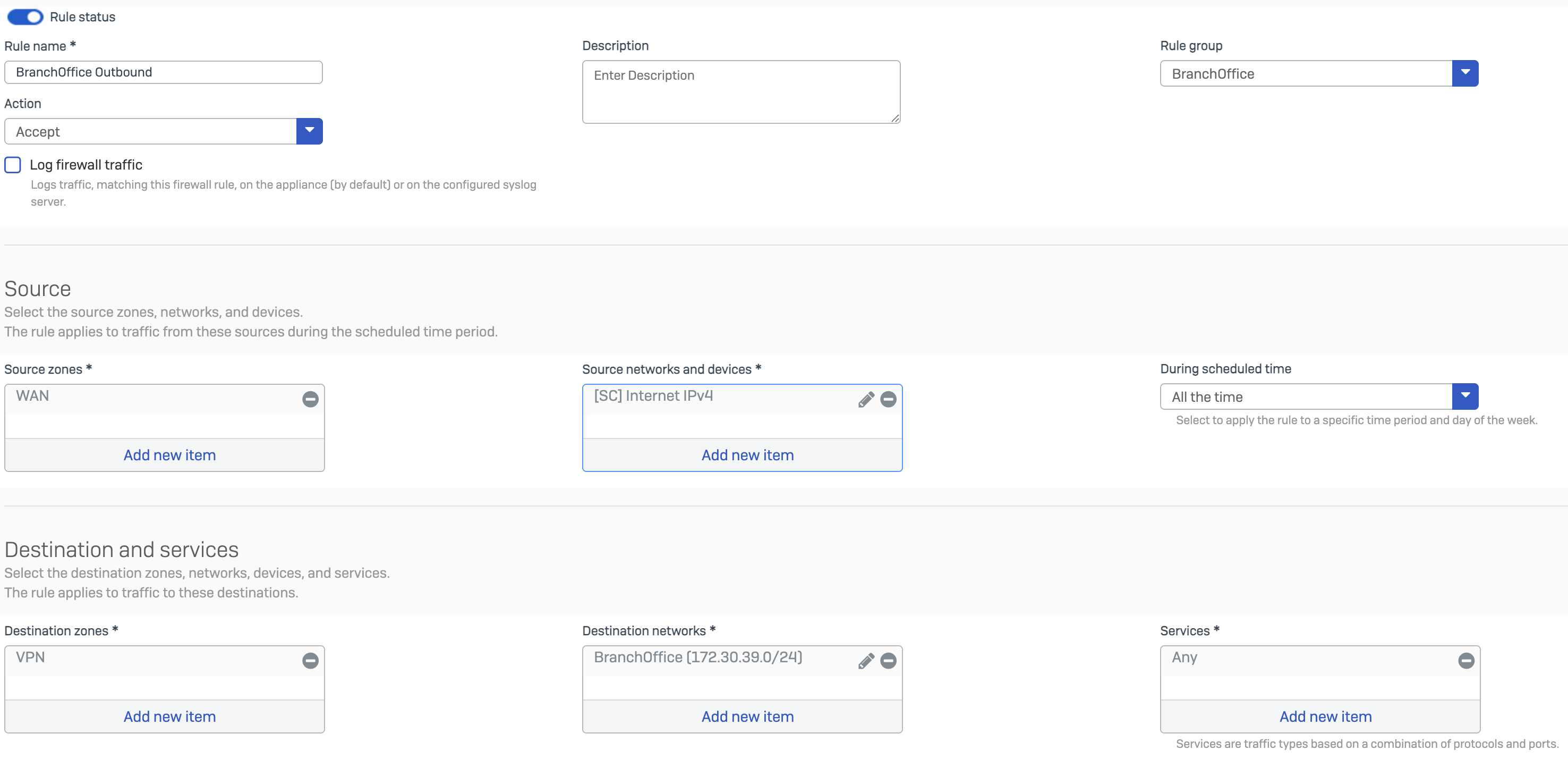Remove Any from Services list
Image resolution: width=1568 pixels, height=759 pixels.
[1465, 660]
